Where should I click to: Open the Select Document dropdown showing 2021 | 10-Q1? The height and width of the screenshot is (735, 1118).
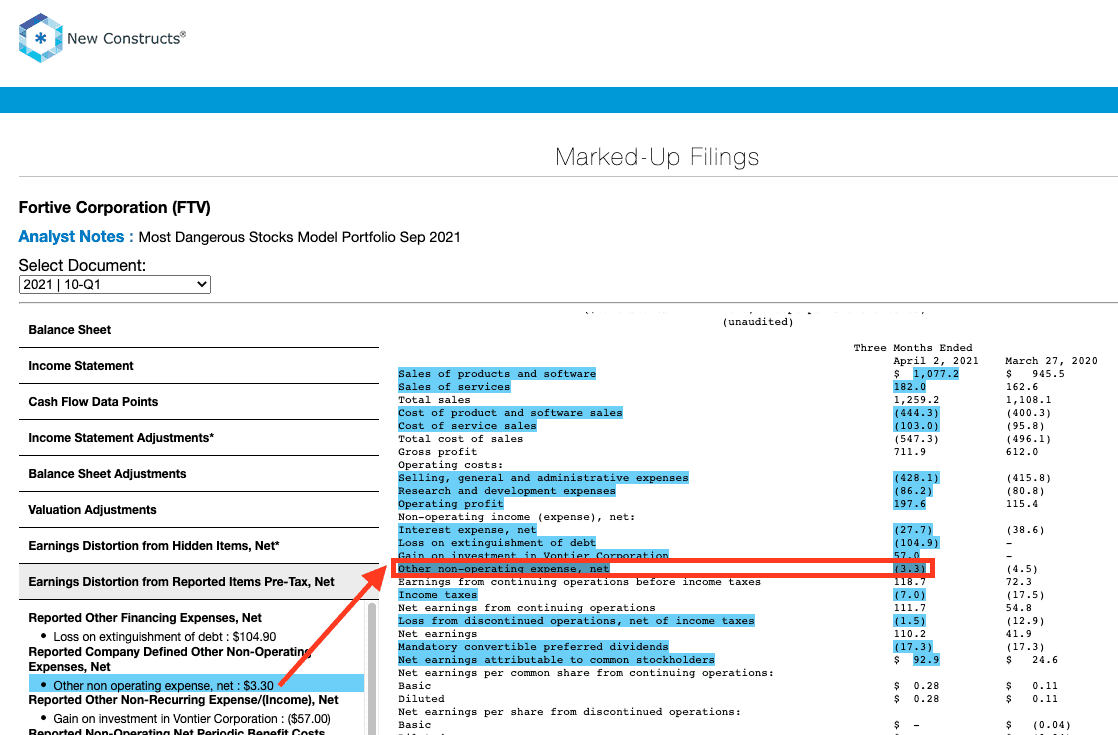click(x=115, y=284)
